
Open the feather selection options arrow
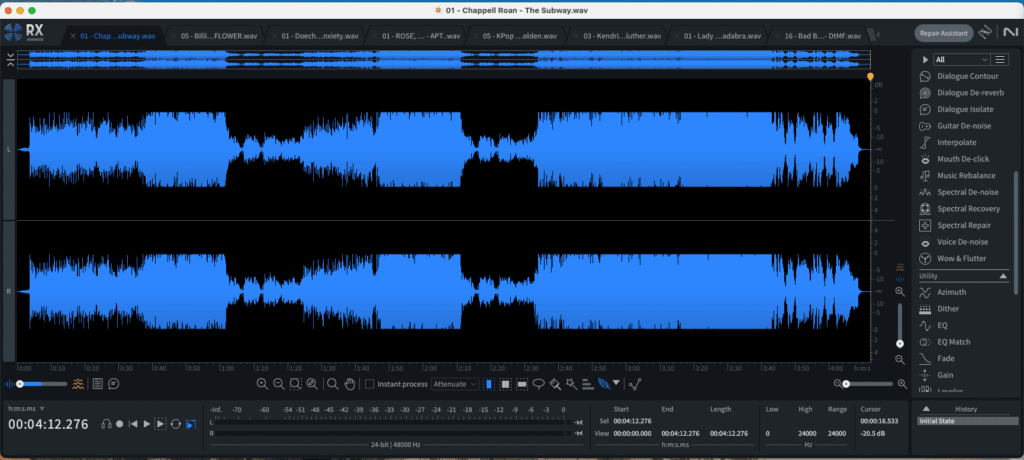click(616, 383)
